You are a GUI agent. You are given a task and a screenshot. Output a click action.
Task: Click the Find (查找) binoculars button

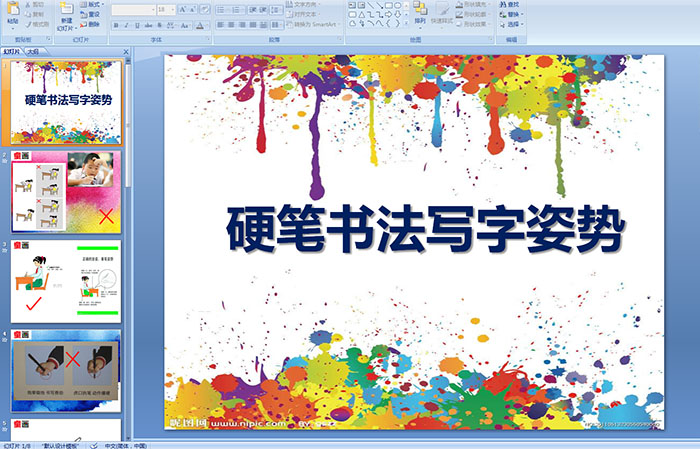(x=509, y=4)
